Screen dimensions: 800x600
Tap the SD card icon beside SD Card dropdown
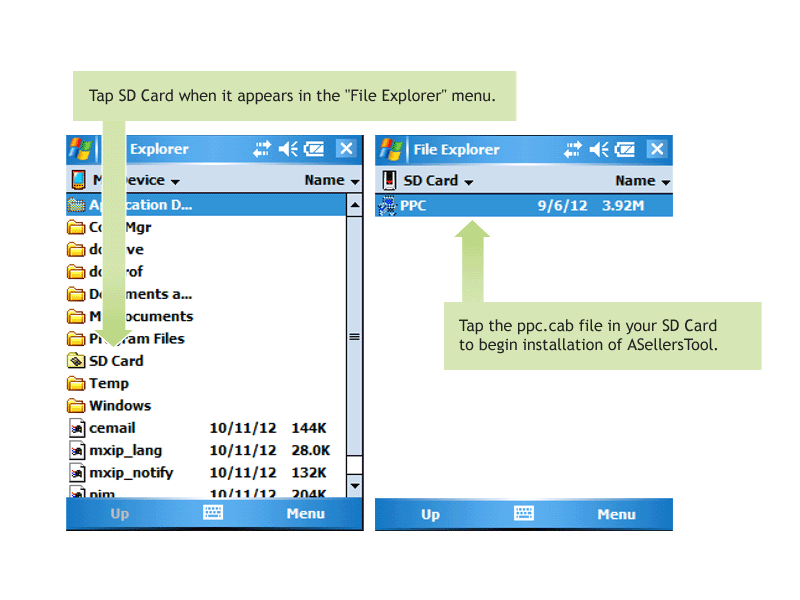point(389,180)
